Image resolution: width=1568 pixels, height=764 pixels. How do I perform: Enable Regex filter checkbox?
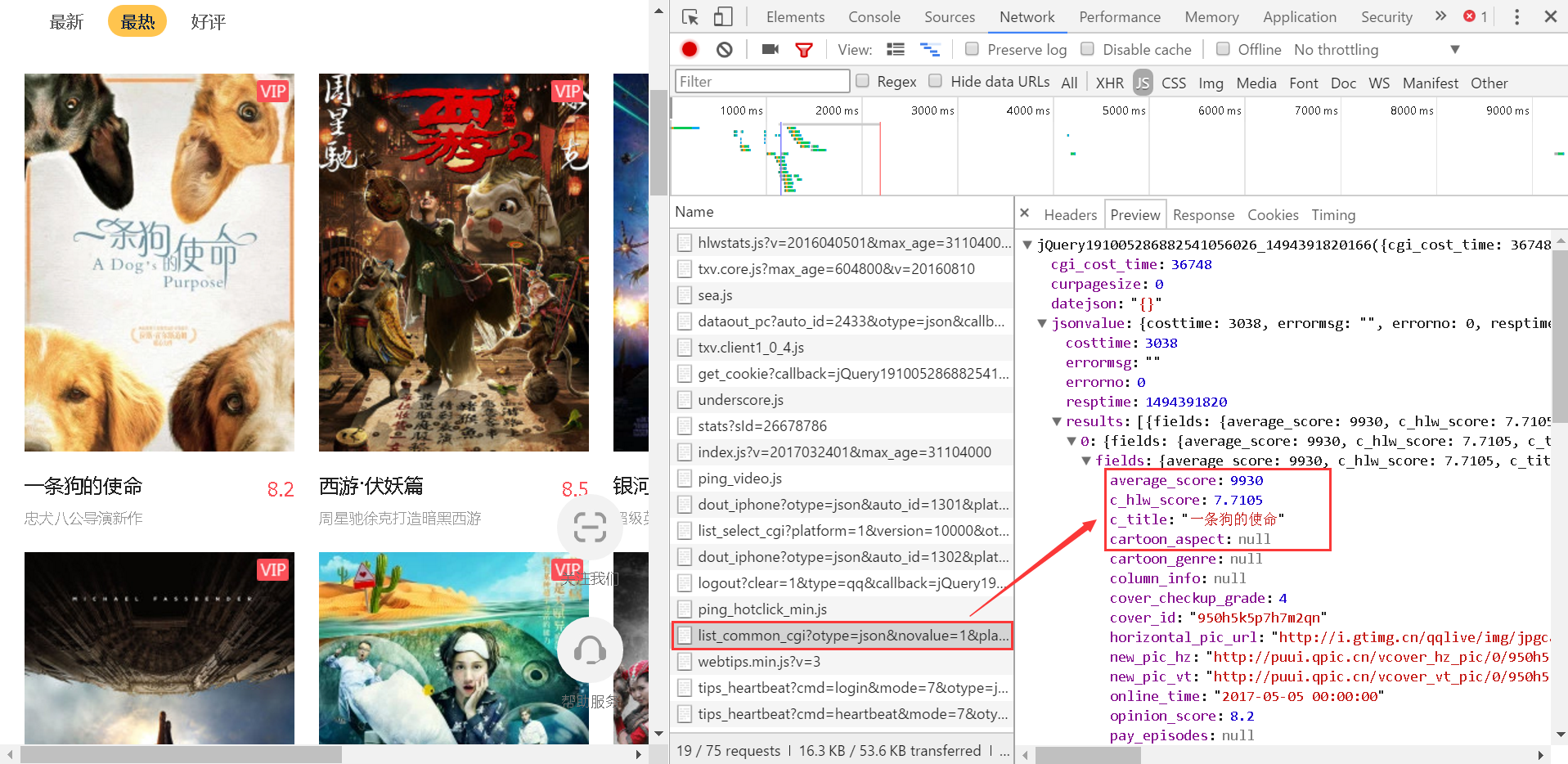(x=862, y=81)
